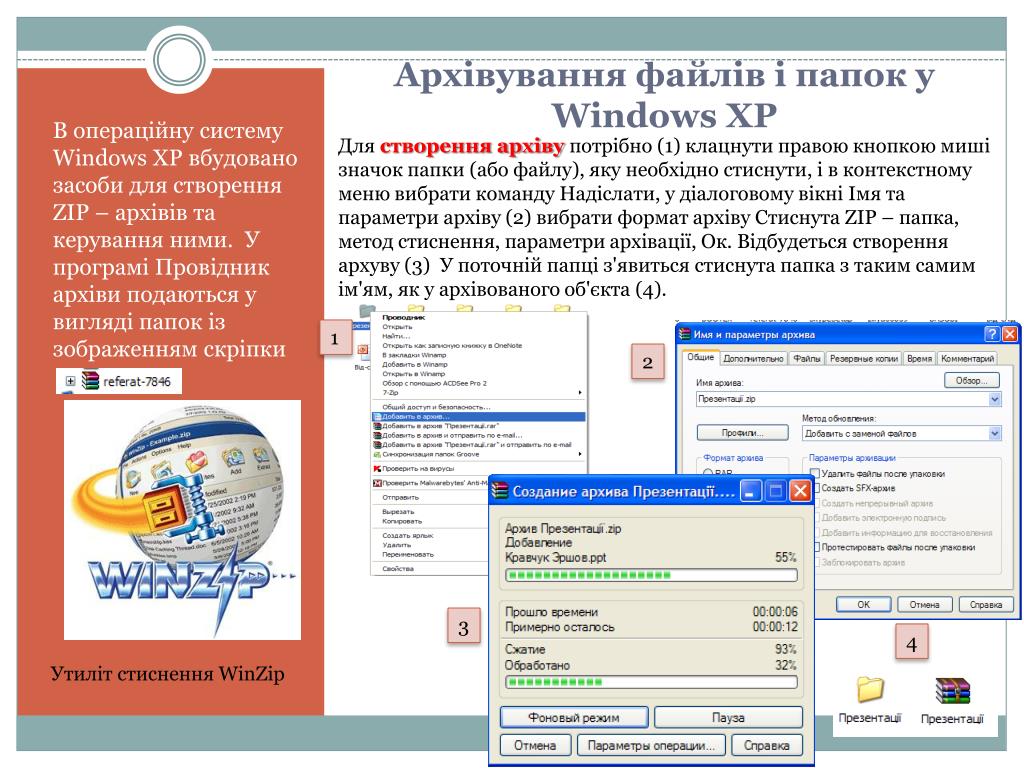This screenshot has width=1024, height=768.
Task: Click the Утиліт стиснення WinZip caption
Action: pos(168,673)
